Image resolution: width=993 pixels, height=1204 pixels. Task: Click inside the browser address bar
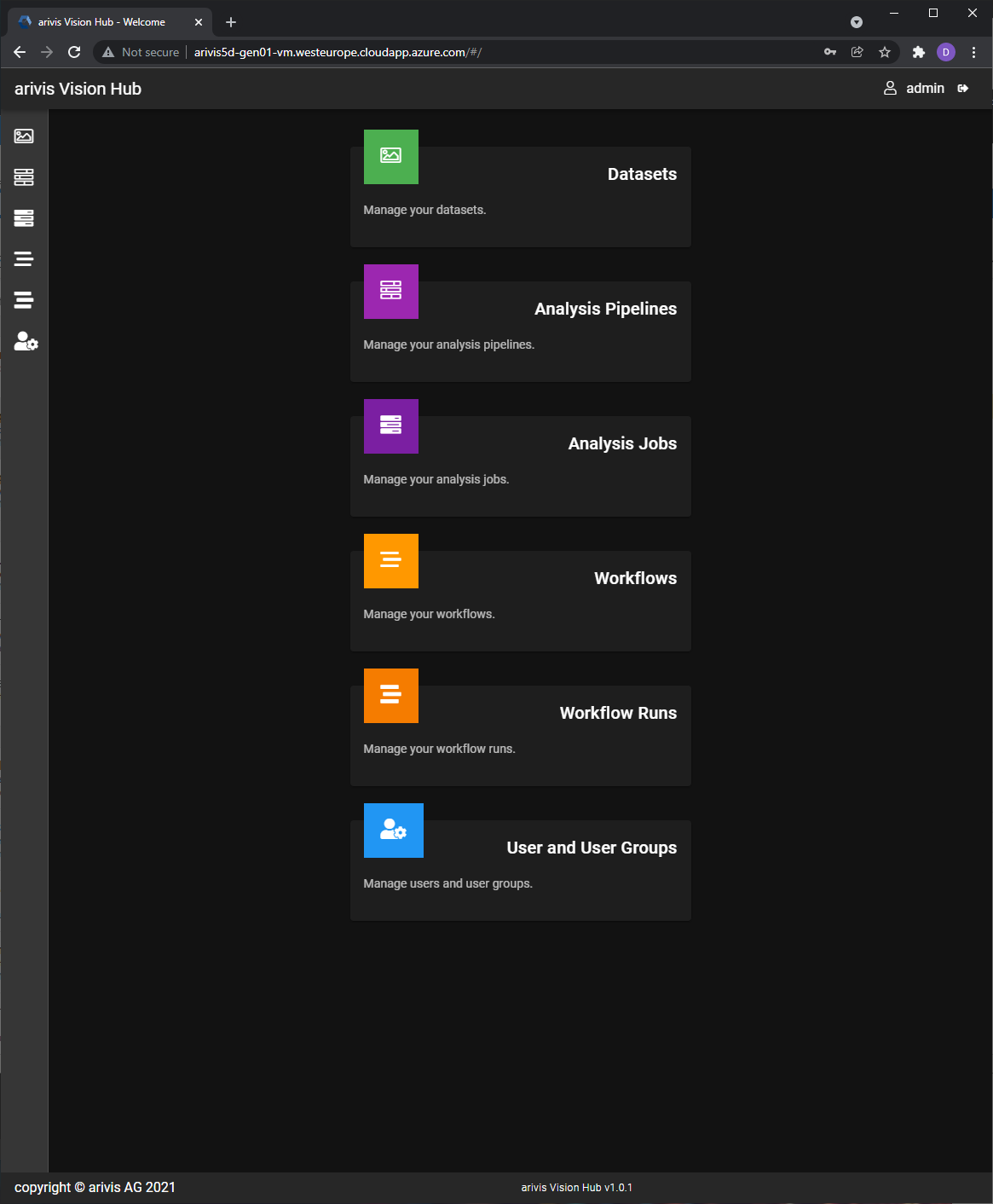tap(426, 52)
